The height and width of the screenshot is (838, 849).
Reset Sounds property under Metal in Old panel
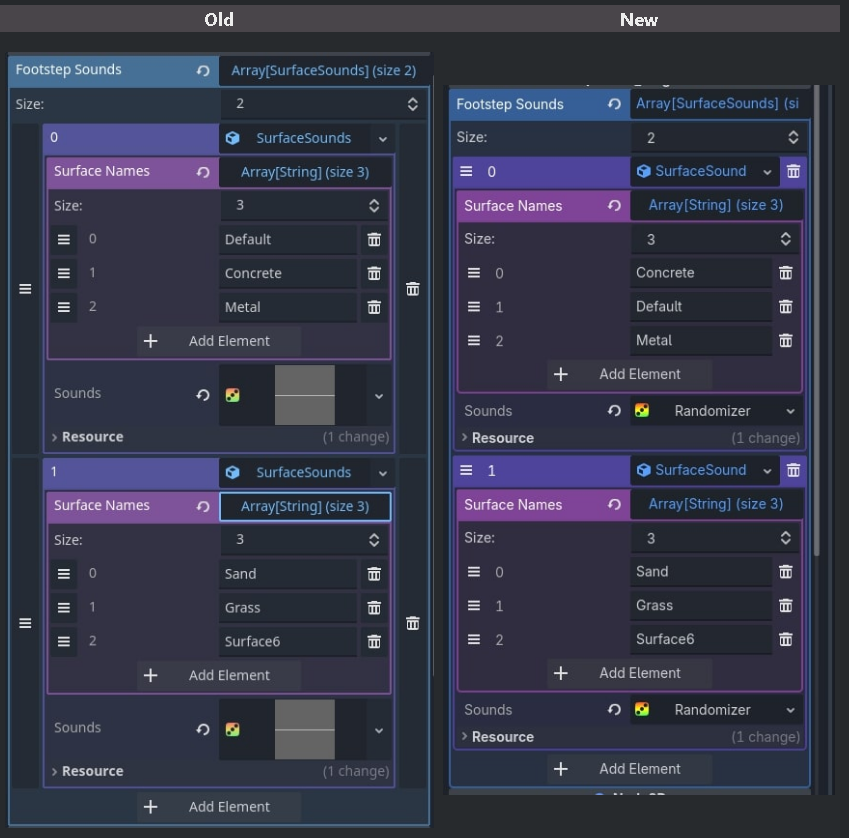[x=203, y=395]
